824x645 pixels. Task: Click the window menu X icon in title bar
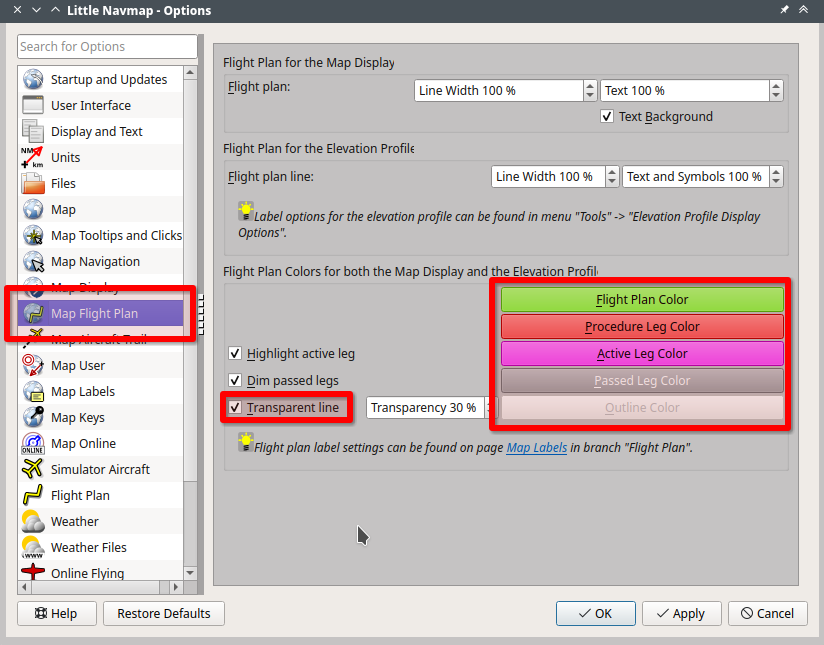(x=17, y=9)
